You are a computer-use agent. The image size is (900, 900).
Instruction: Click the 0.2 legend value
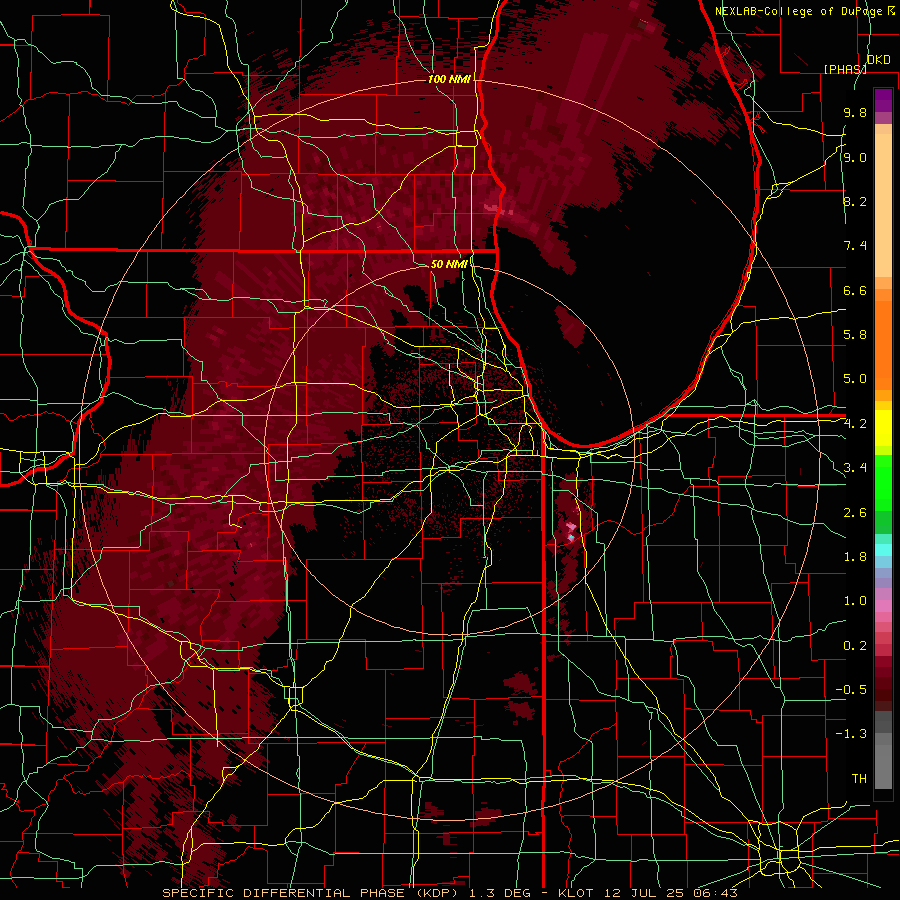pyautogui.click(x=855, y=646)
